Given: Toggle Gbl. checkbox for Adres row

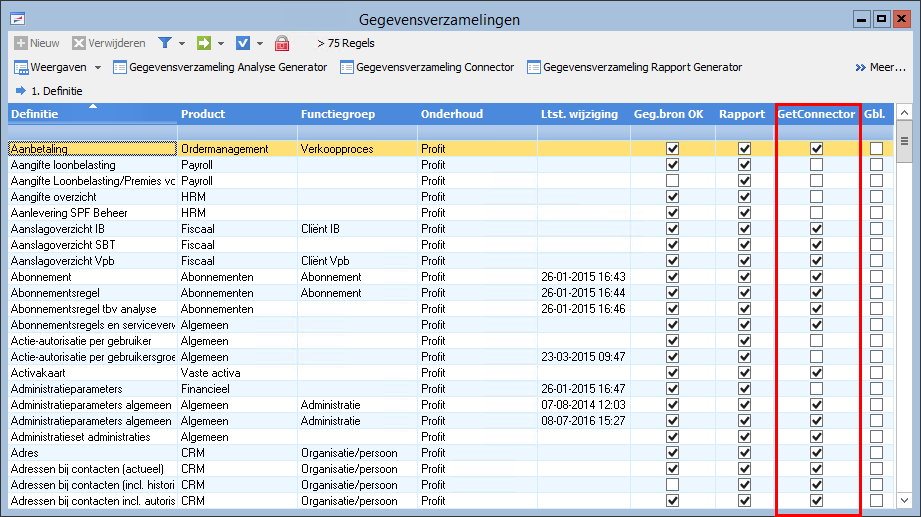Looking at the screenshot, I should click(x=876, y=452).
